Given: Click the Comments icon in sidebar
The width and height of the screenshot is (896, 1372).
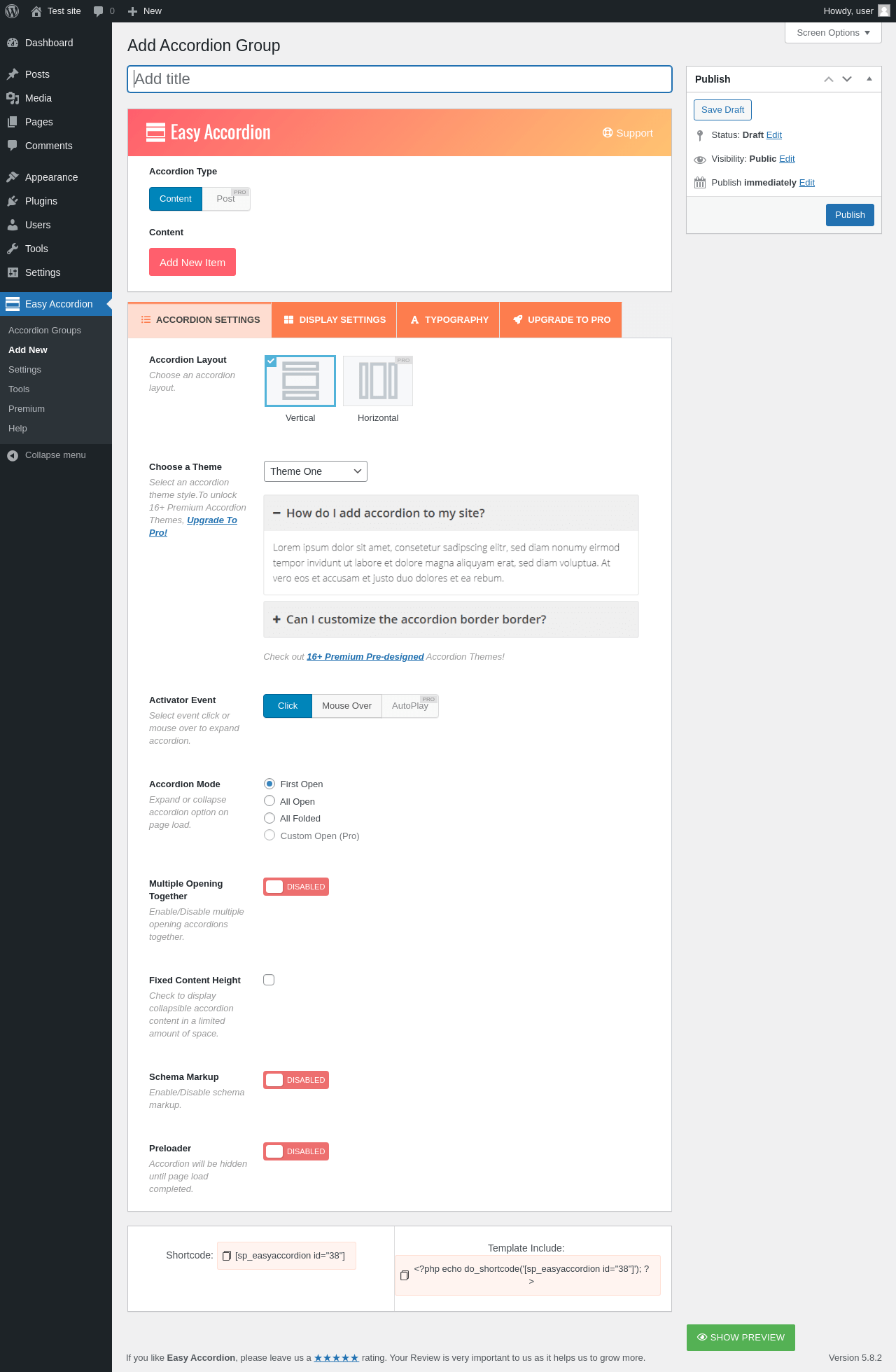Looking at the screenshot, I should coord(13,146).
